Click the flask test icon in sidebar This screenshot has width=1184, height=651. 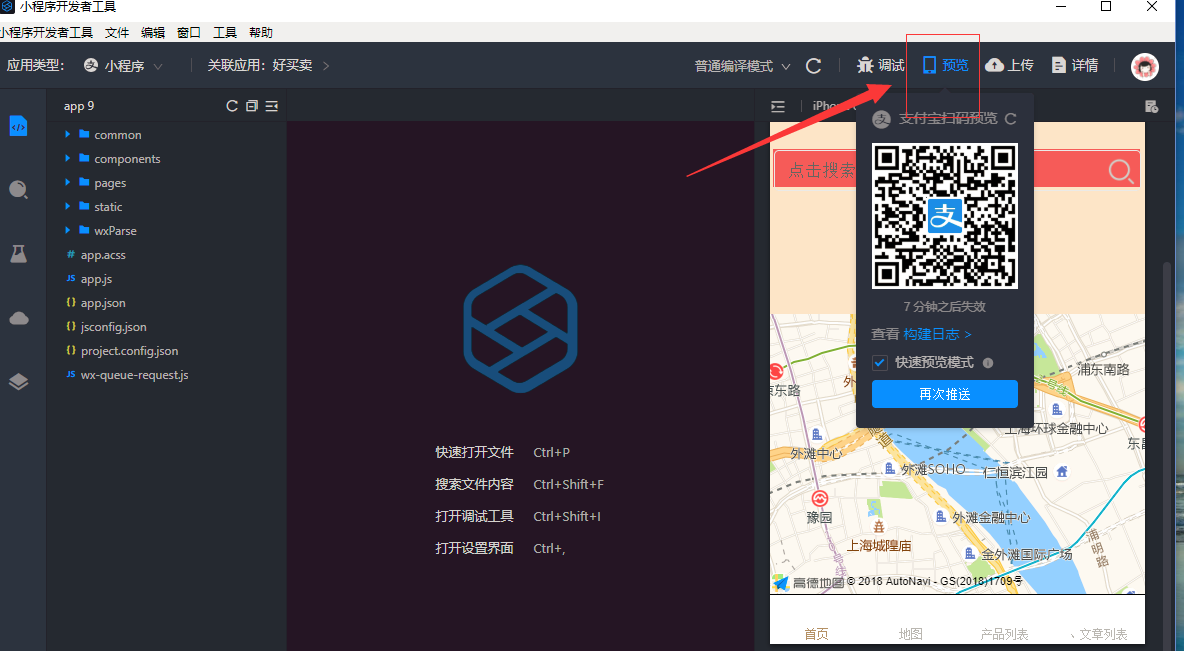tap(18, 254)
